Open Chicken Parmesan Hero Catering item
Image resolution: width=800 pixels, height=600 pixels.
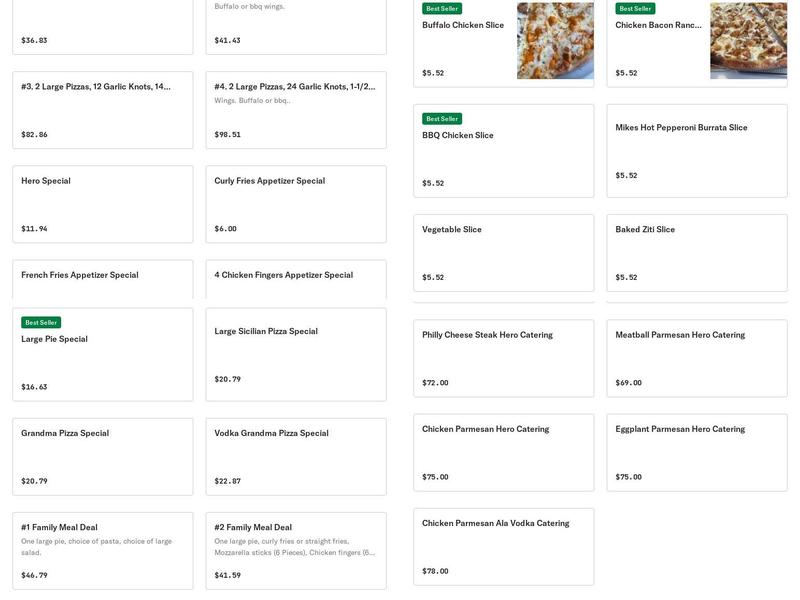[503, 452]
